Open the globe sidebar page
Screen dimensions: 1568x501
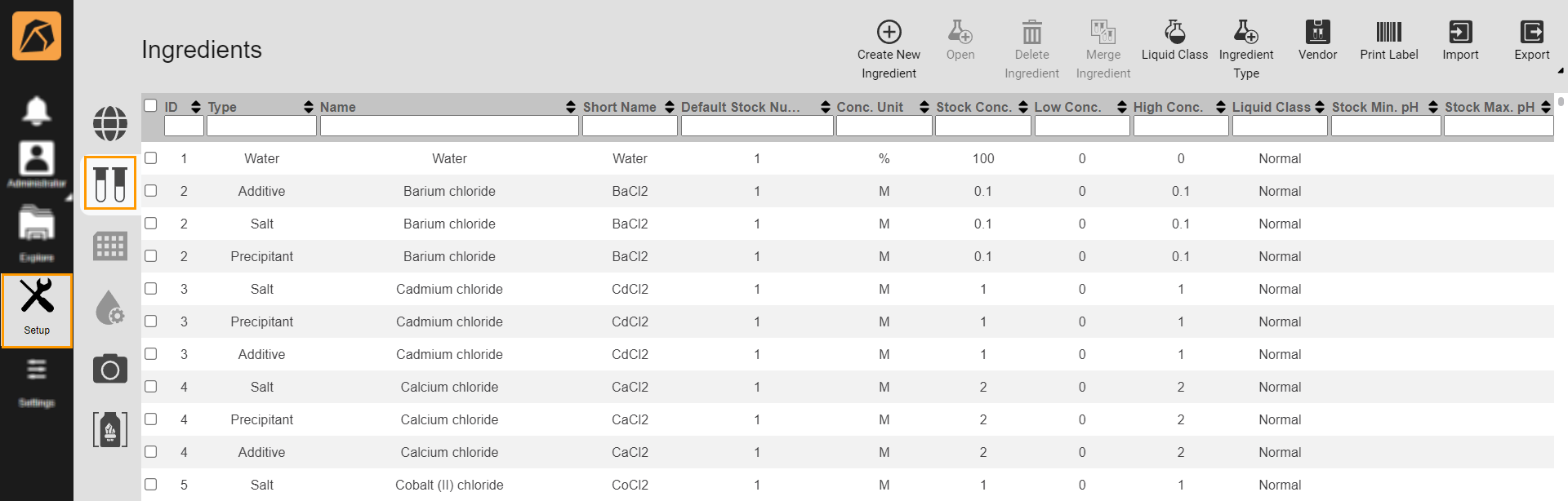110,124
